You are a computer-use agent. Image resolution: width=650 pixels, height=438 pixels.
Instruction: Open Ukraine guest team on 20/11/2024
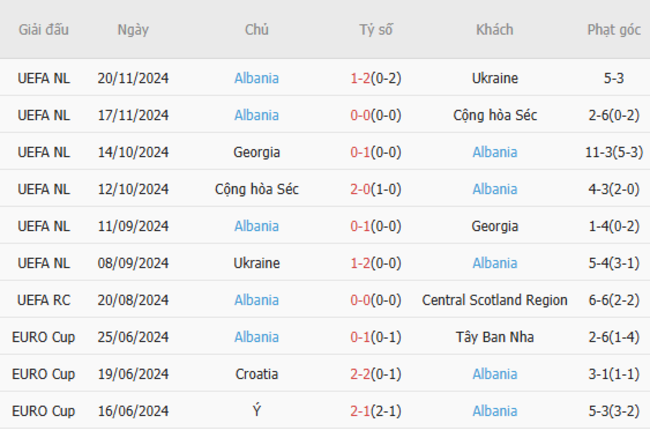pyautogui.click(x=495, y=78)
